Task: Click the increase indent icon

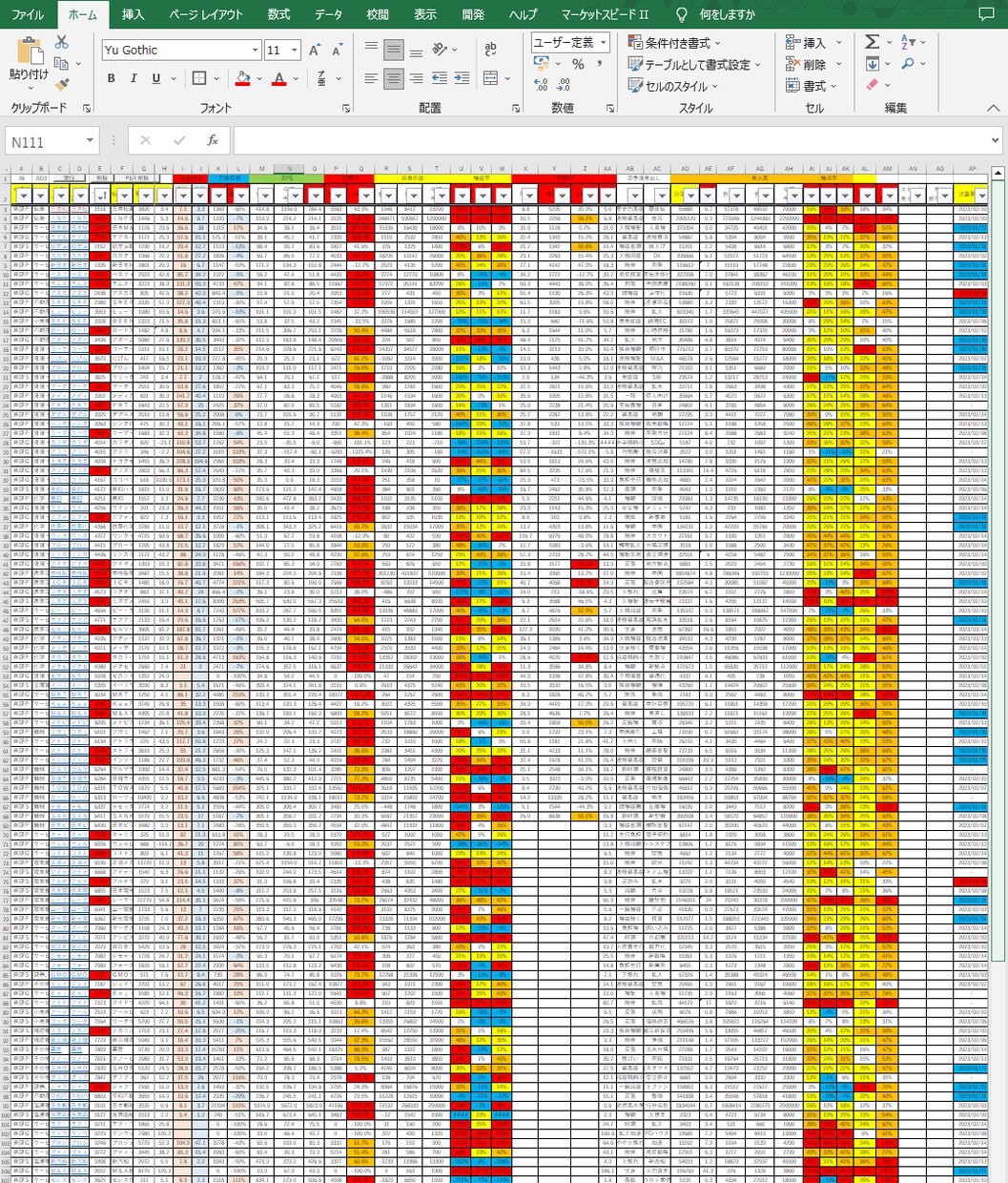Action: coord(463,78)
